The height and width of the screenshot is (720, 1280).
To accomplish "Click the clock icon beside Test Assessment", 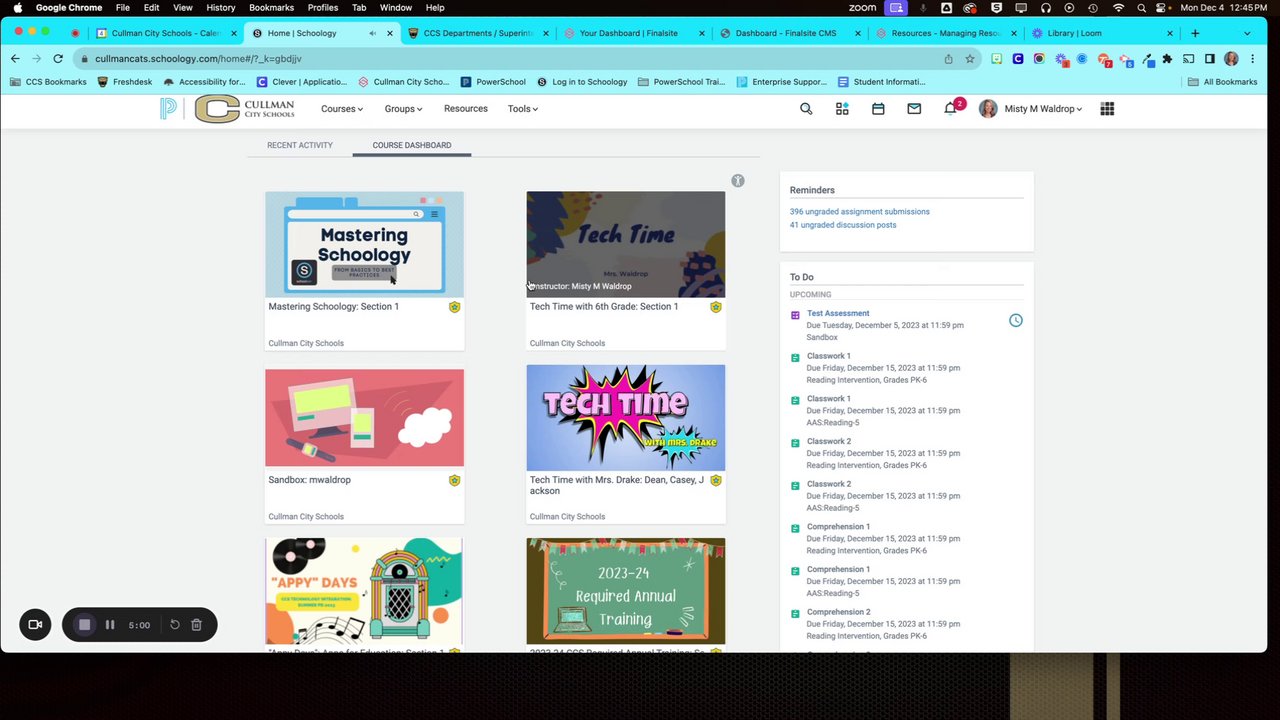I will pyautogui.click(x=1015, y=320).
